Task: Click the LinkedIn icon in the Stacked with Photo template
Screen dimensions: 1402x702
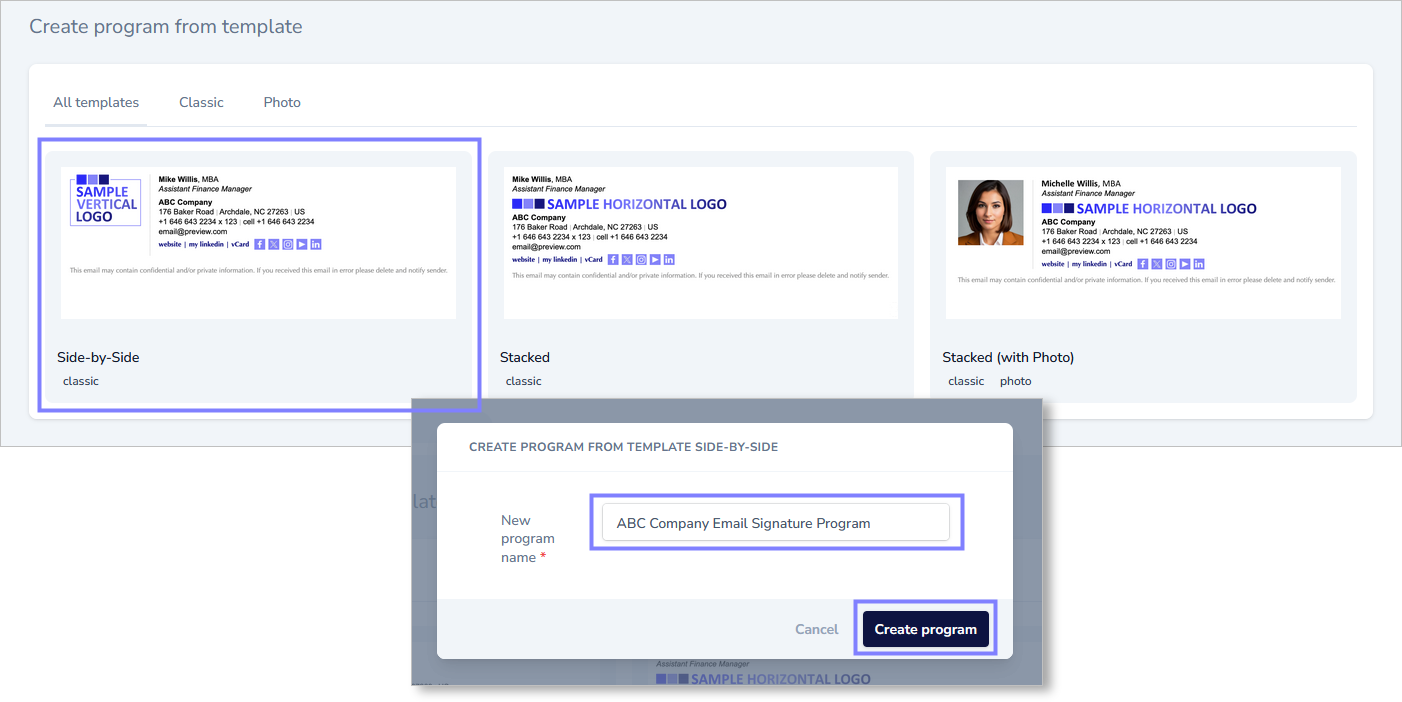Action: pyautogui.click(x=1199, y=264)
